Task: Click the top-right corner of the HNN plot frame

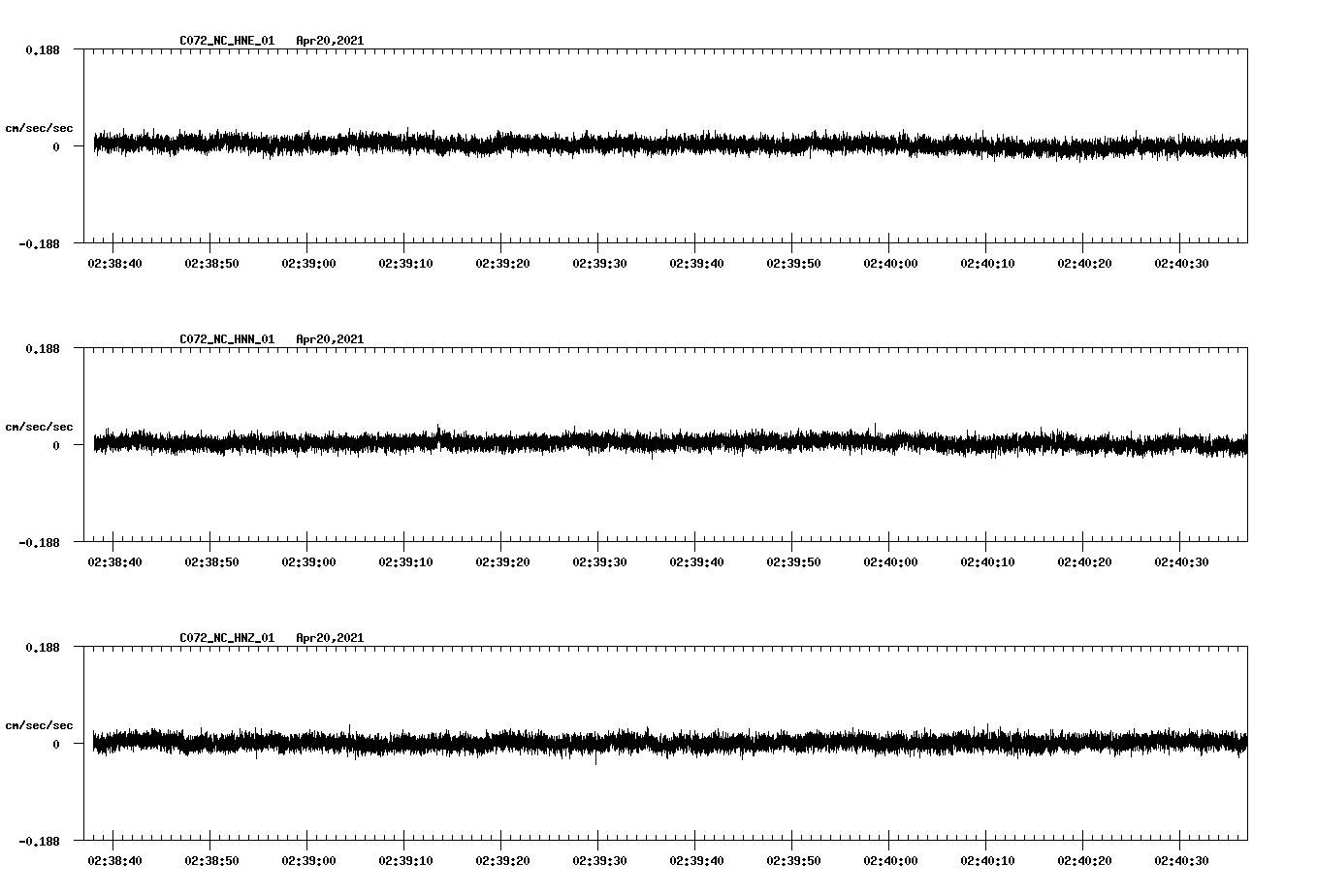Action: tap(1248, 345)
